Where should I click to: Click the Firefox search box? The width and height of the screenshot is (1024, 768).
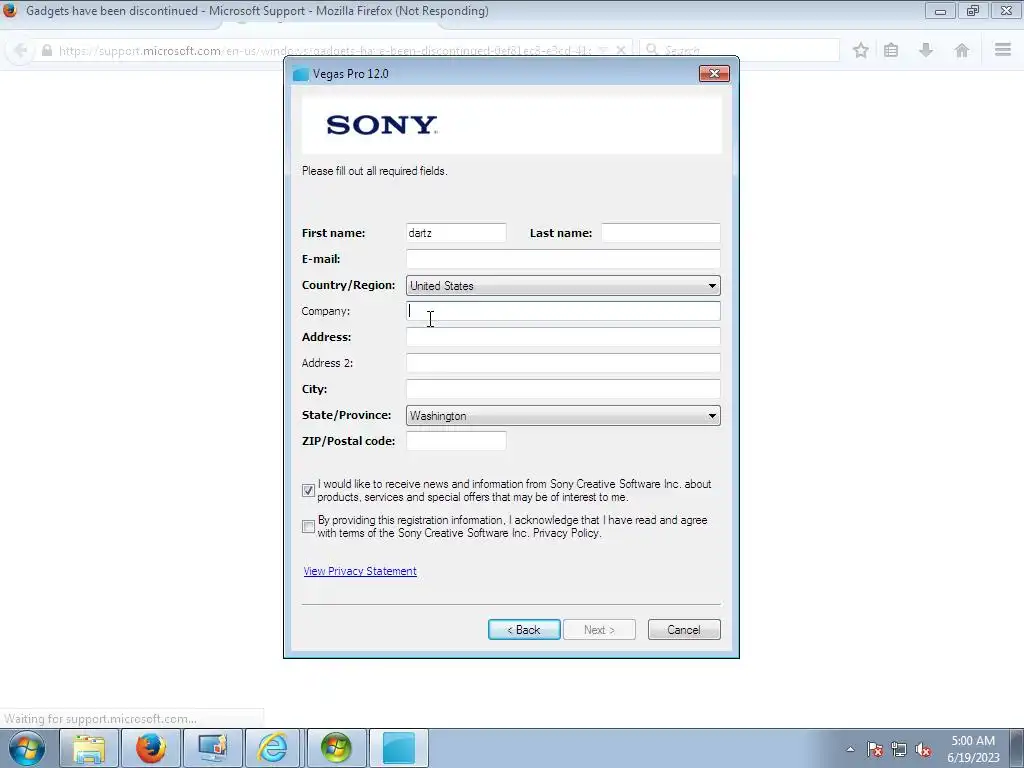[x=739, y=50]
